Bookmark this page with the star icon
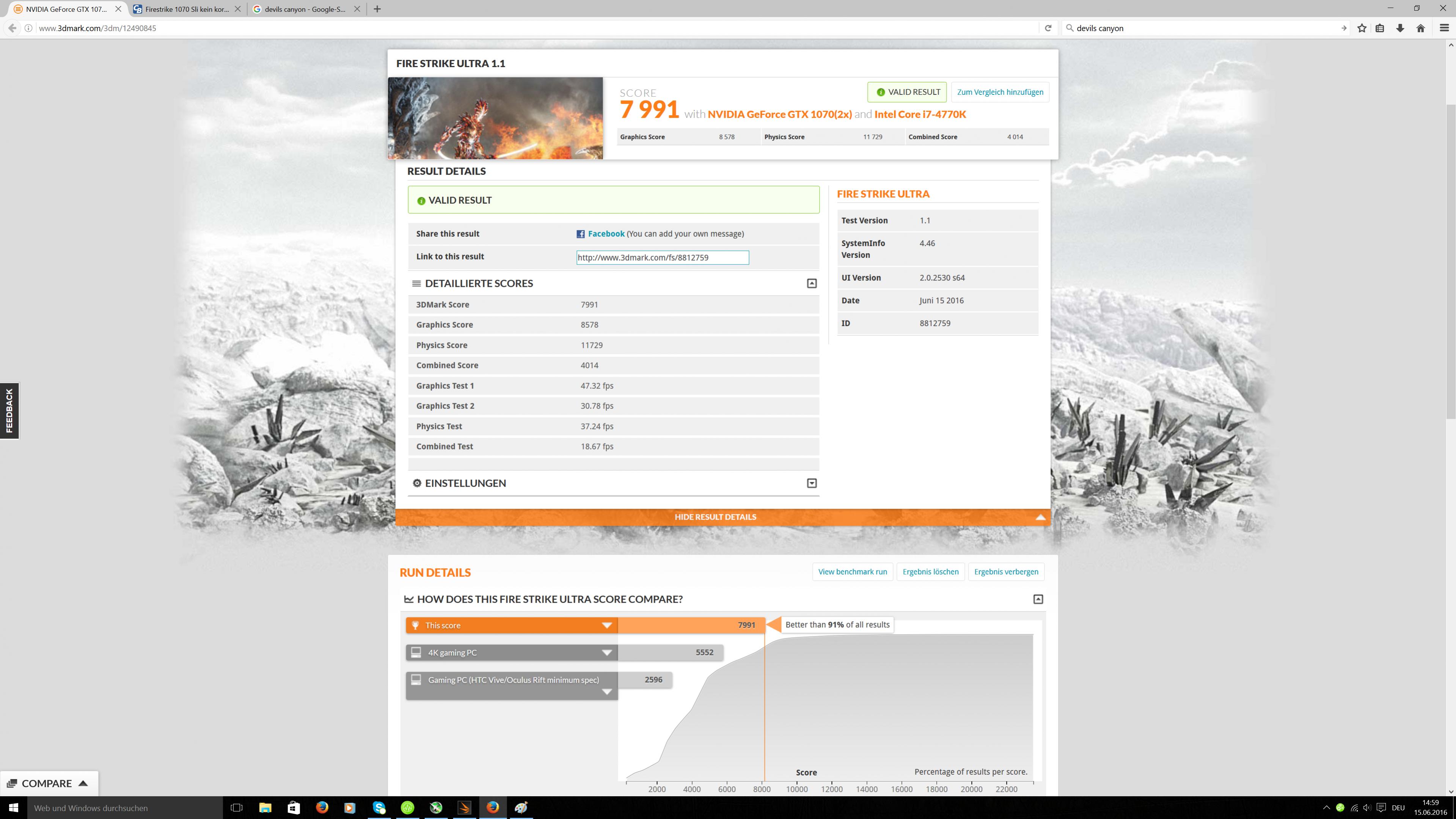The width and height of the screenshot is (1456, 819). pyautogui.click(x=1362, y=28)
